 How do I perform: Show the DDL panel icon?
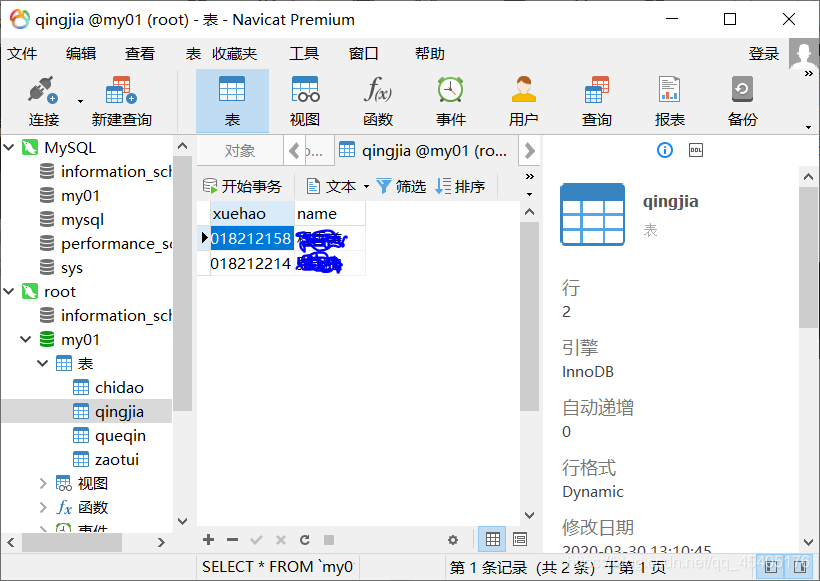point(696,151)
